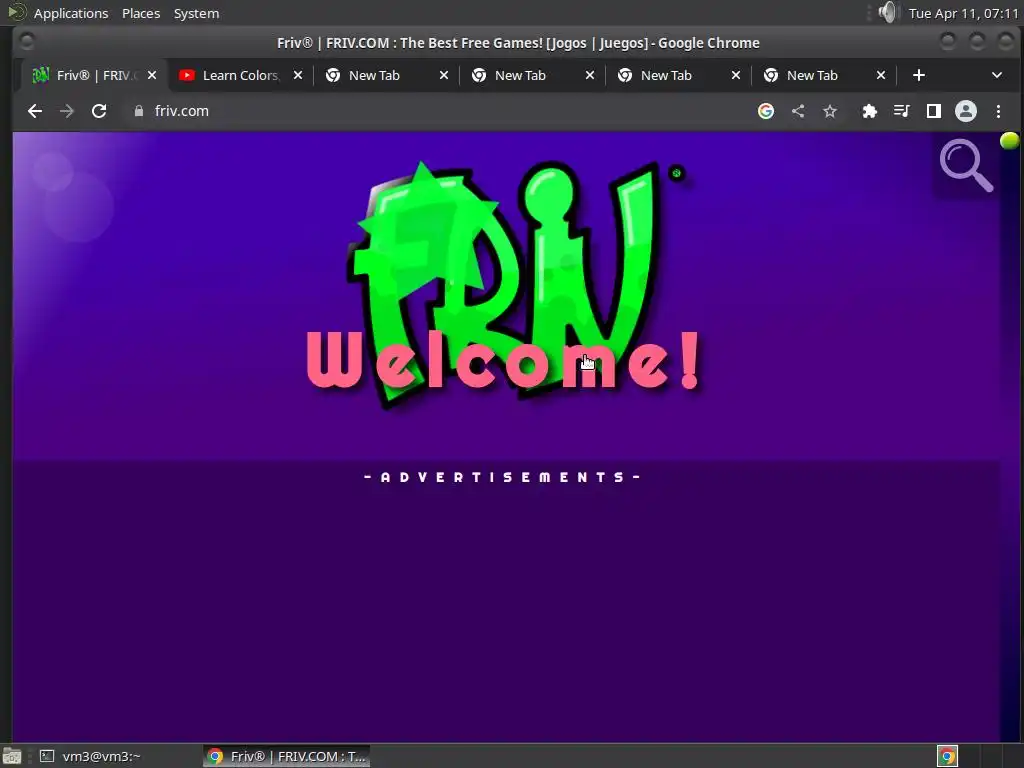Close the second New Tab
This screenshot has width=1024, height=768.
tap(590, 75)
